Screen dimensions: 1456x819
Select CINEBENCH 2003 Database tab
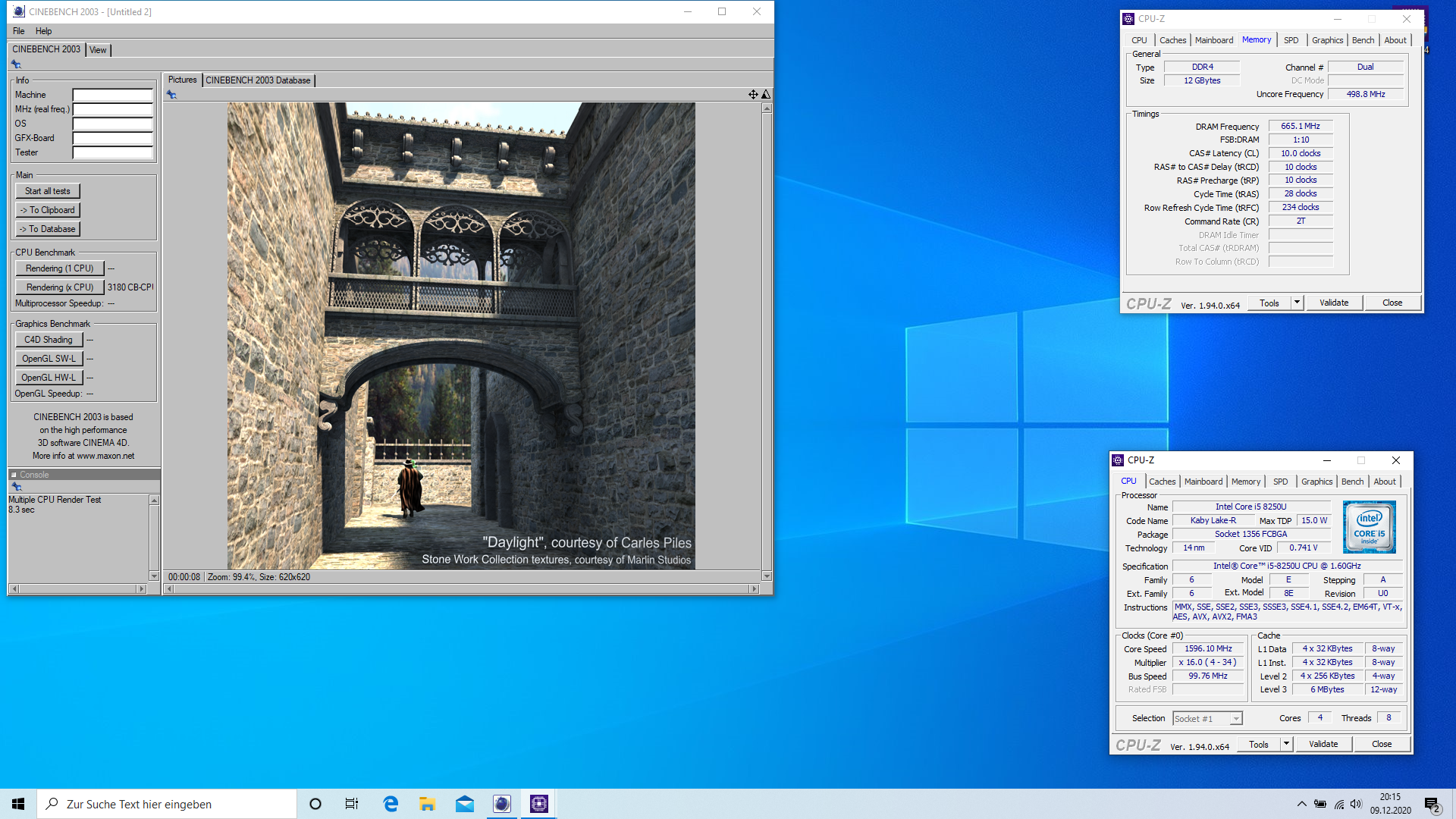pos(258,80)
